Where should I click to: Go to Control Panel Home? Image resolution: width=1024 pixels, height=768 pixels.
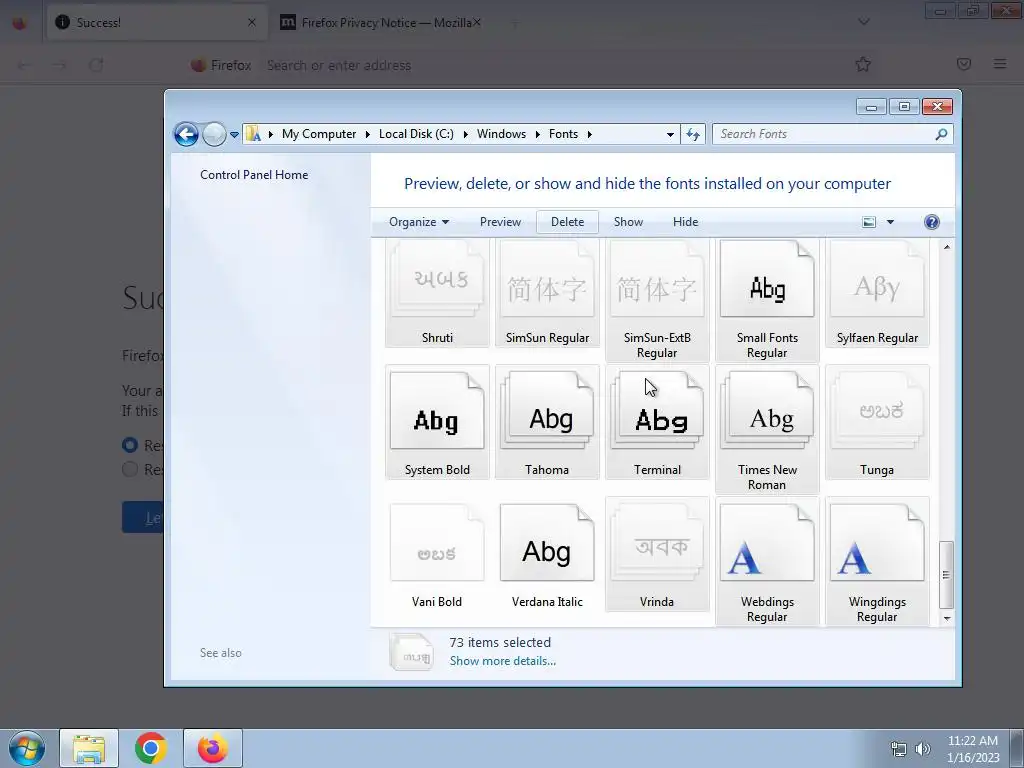click(254, 175)
